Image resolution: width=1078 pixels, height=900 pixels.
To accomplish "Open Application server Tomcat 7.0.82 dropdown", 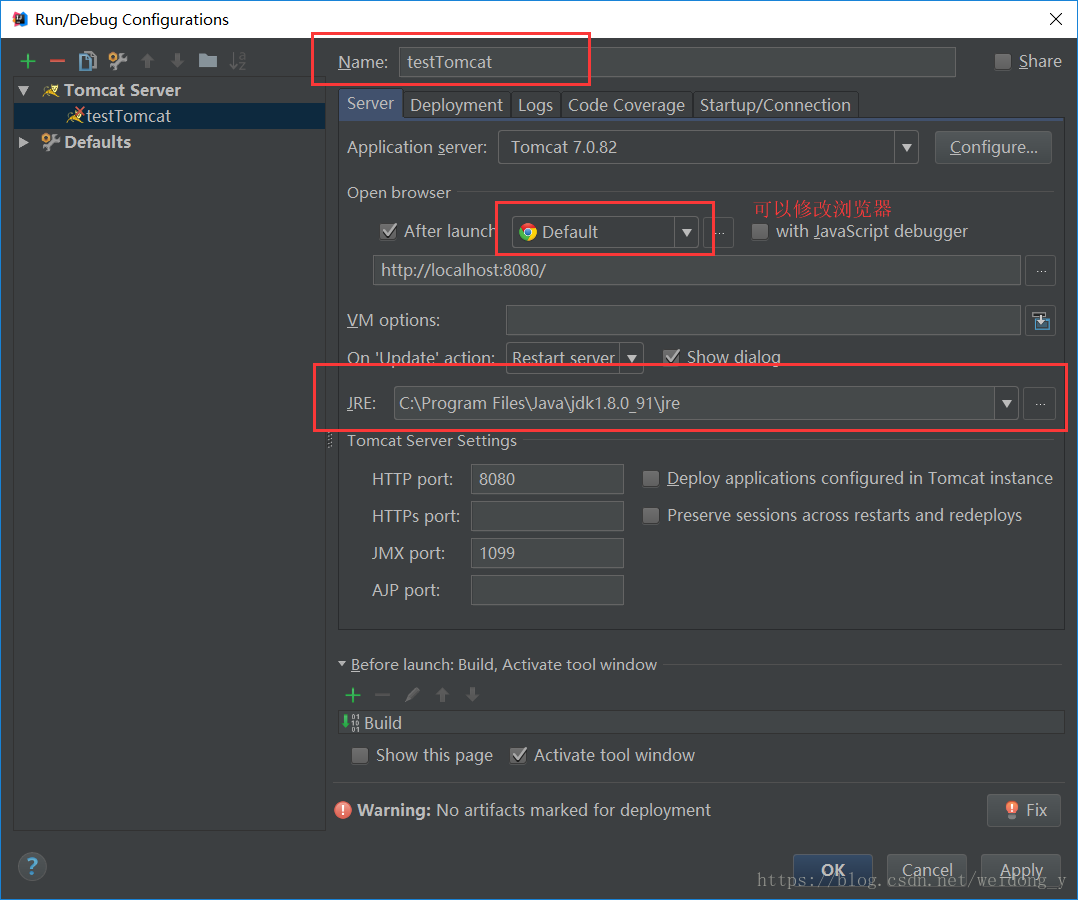I will (x=906, y=147).
